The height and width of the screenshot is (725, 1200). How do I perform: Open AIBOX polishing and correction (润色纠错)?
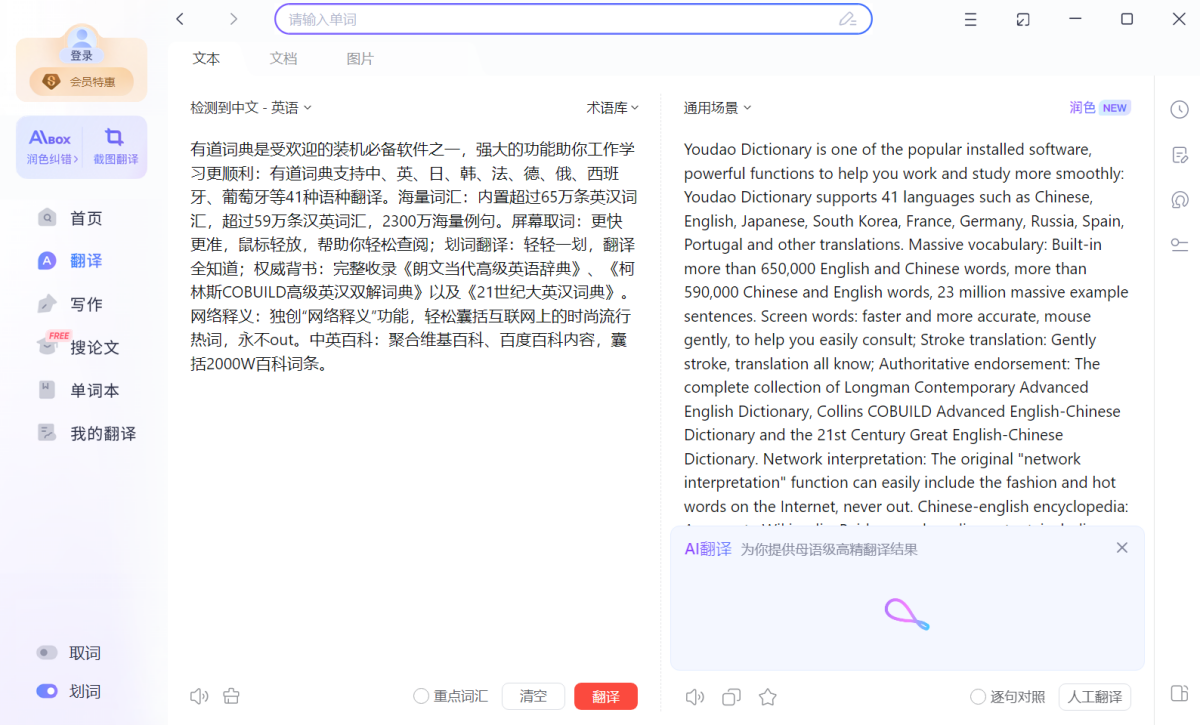pos(50,146)
